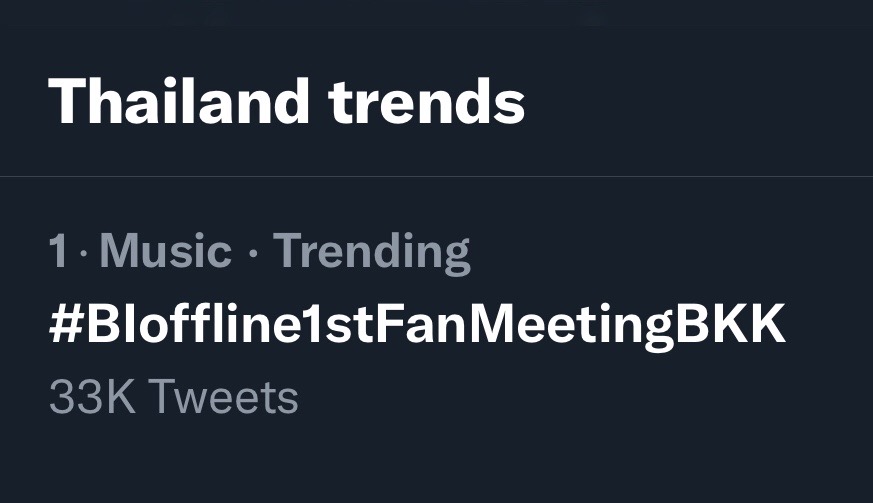Select the 33K Tweets count
This screenshot has width=873, height=503.
pos(174,397)
